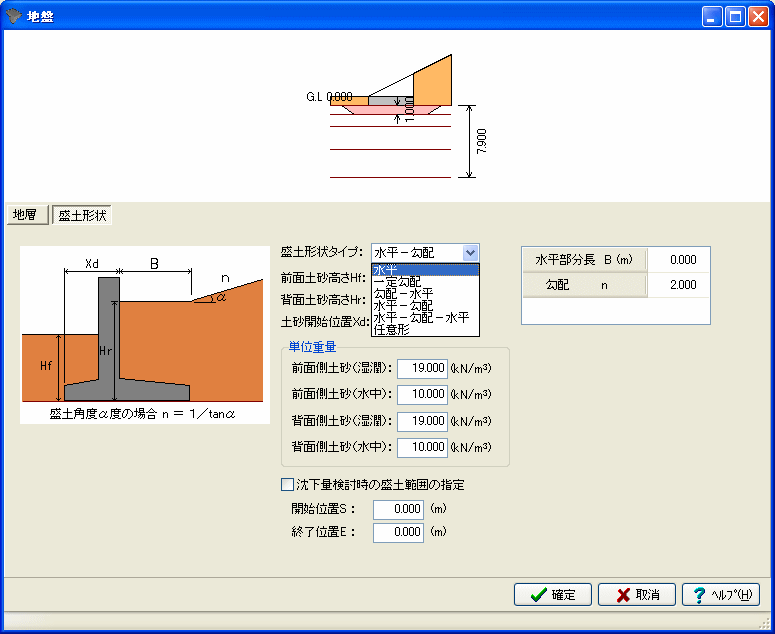Choose 任意形 from the dropdown list
This screenshot has width=775, height=634.
click(426, 329)
